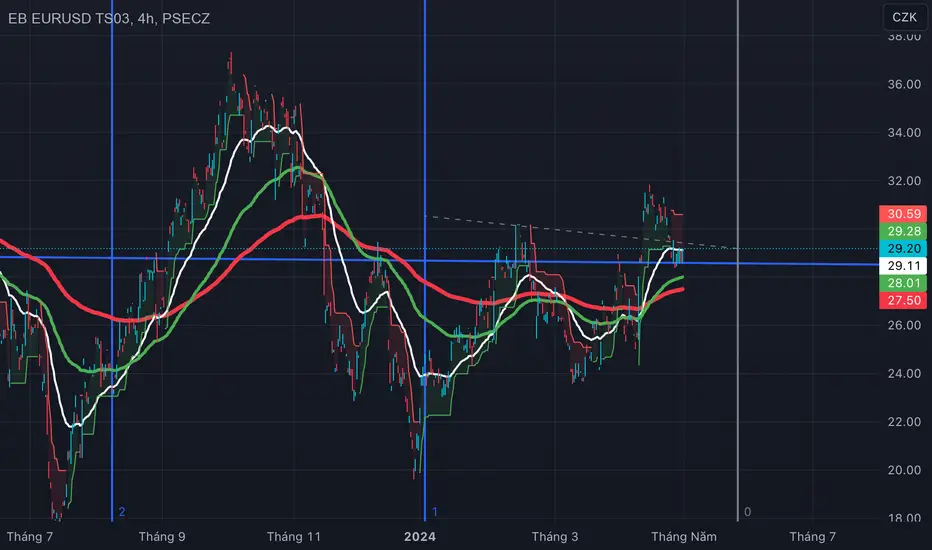Click the 36.00 price axis value
Screen dimensions: 932x550
904,84
